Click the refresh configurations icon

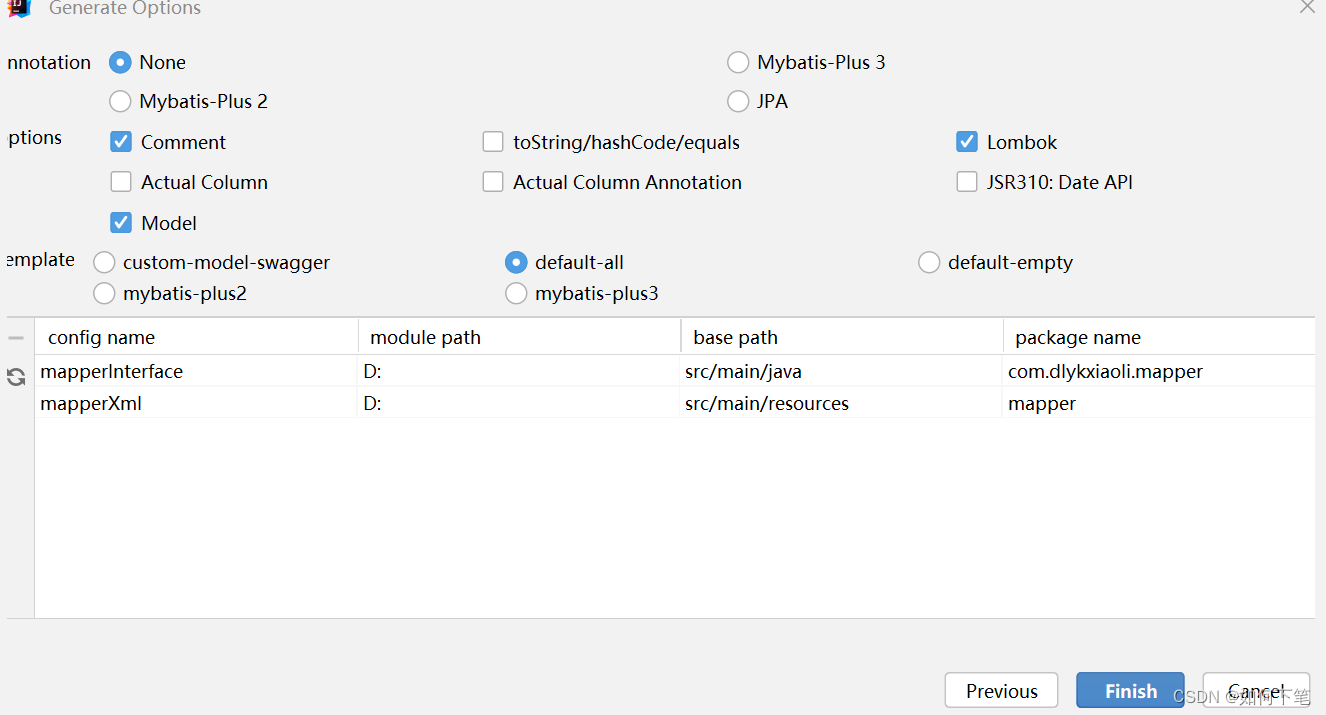[16, 377]
